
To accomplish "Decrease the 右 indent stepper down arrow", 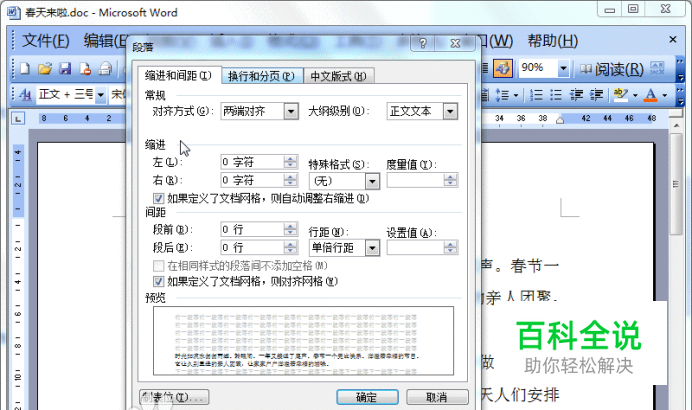I will 290,184.
